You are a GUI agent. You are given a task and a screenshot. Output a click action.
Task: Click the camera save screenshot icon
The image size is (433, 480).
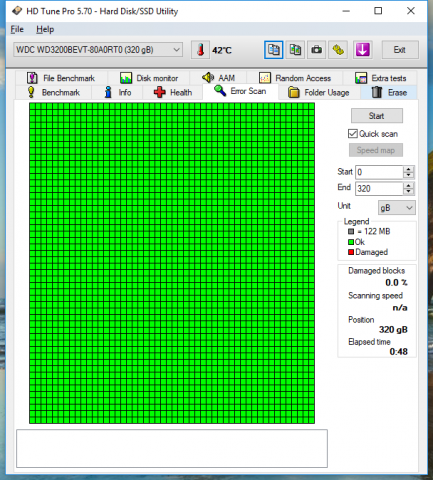point(316,50)
